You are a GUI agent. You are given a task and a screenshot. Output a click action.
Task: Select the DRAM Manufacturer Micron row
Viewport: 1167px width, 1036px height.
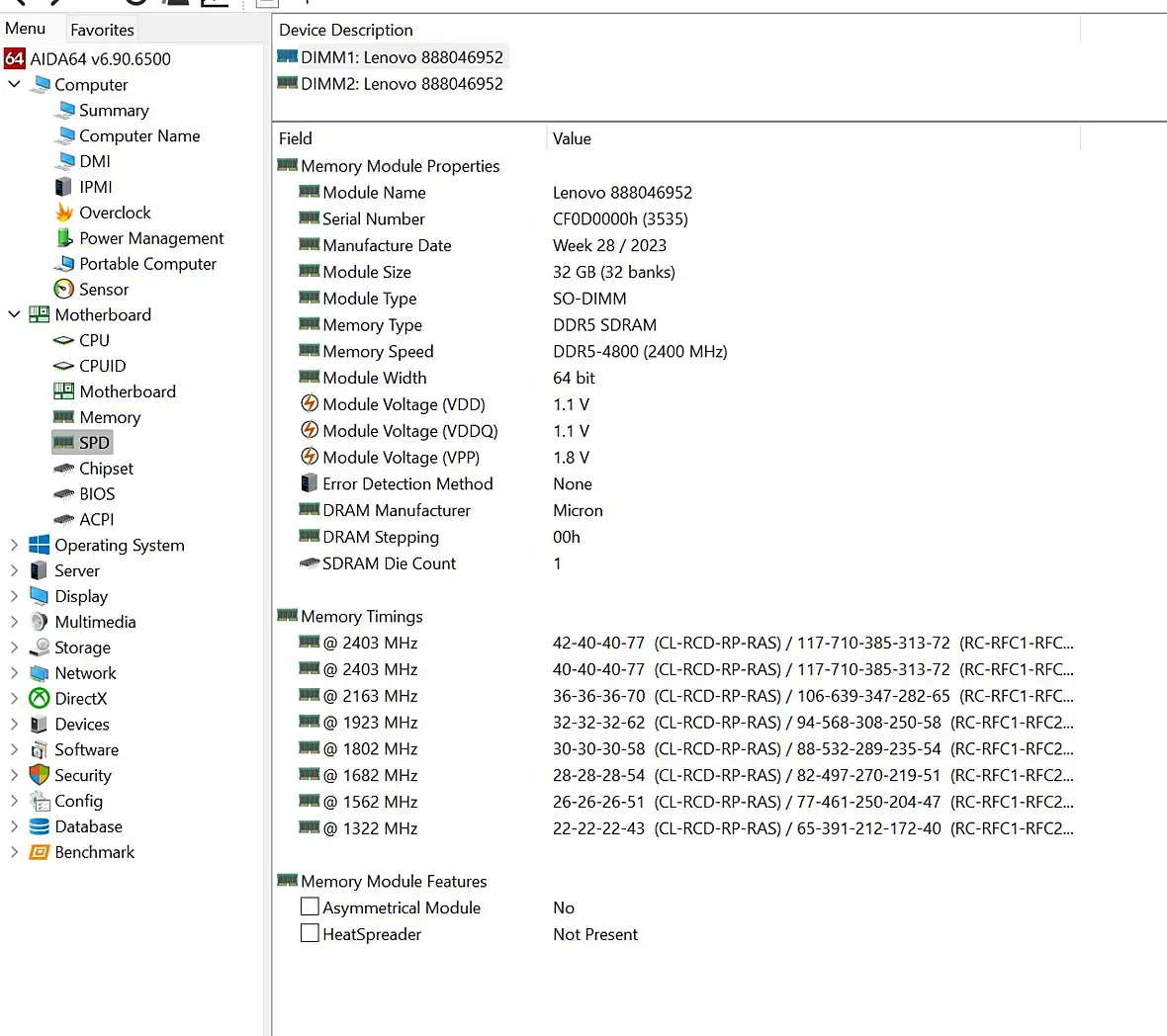coord(677,510)
